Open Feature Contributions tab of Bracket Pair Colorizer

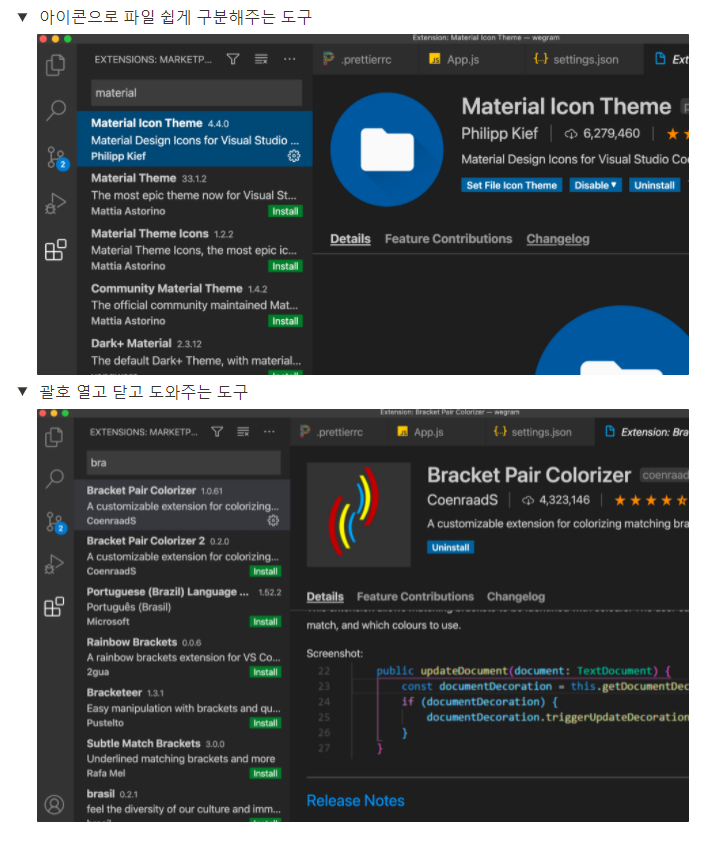tap(415, 596)
